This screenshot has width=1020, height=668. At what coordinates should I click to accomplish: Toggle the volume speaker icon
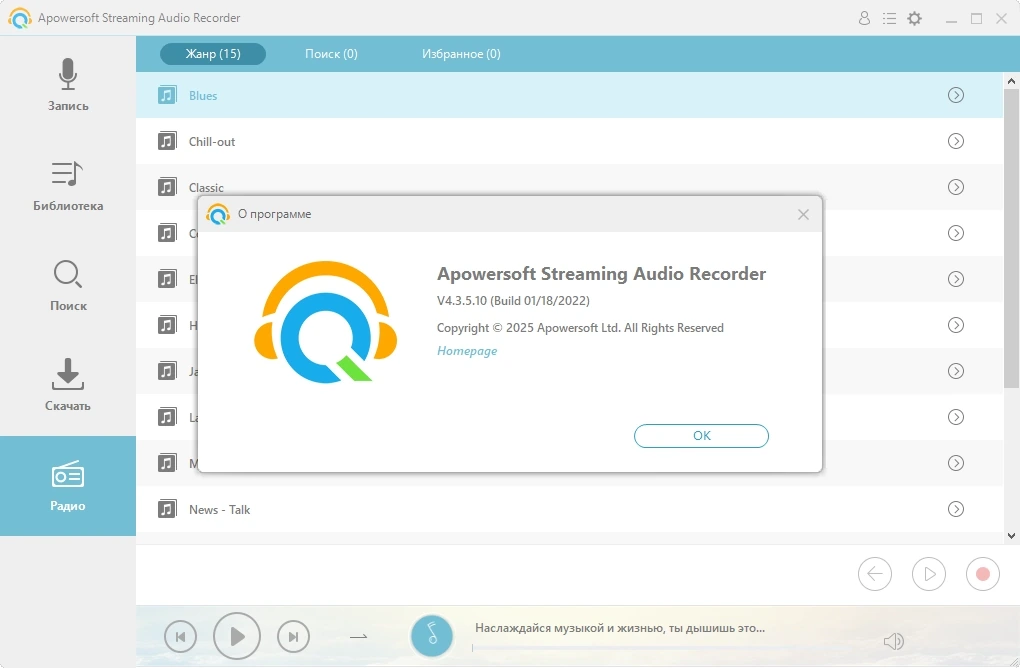(x=894, y=641)
